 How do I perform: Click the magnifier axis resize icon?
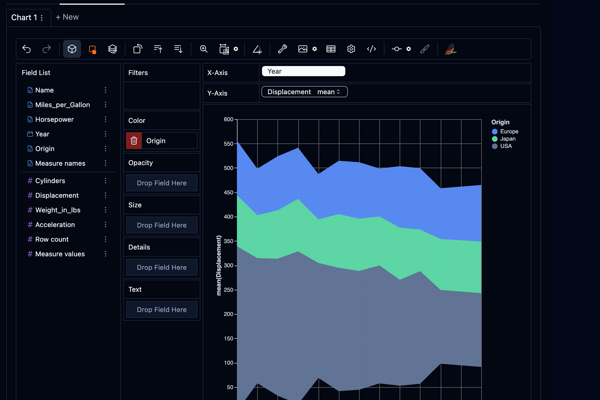click(204, 49)
